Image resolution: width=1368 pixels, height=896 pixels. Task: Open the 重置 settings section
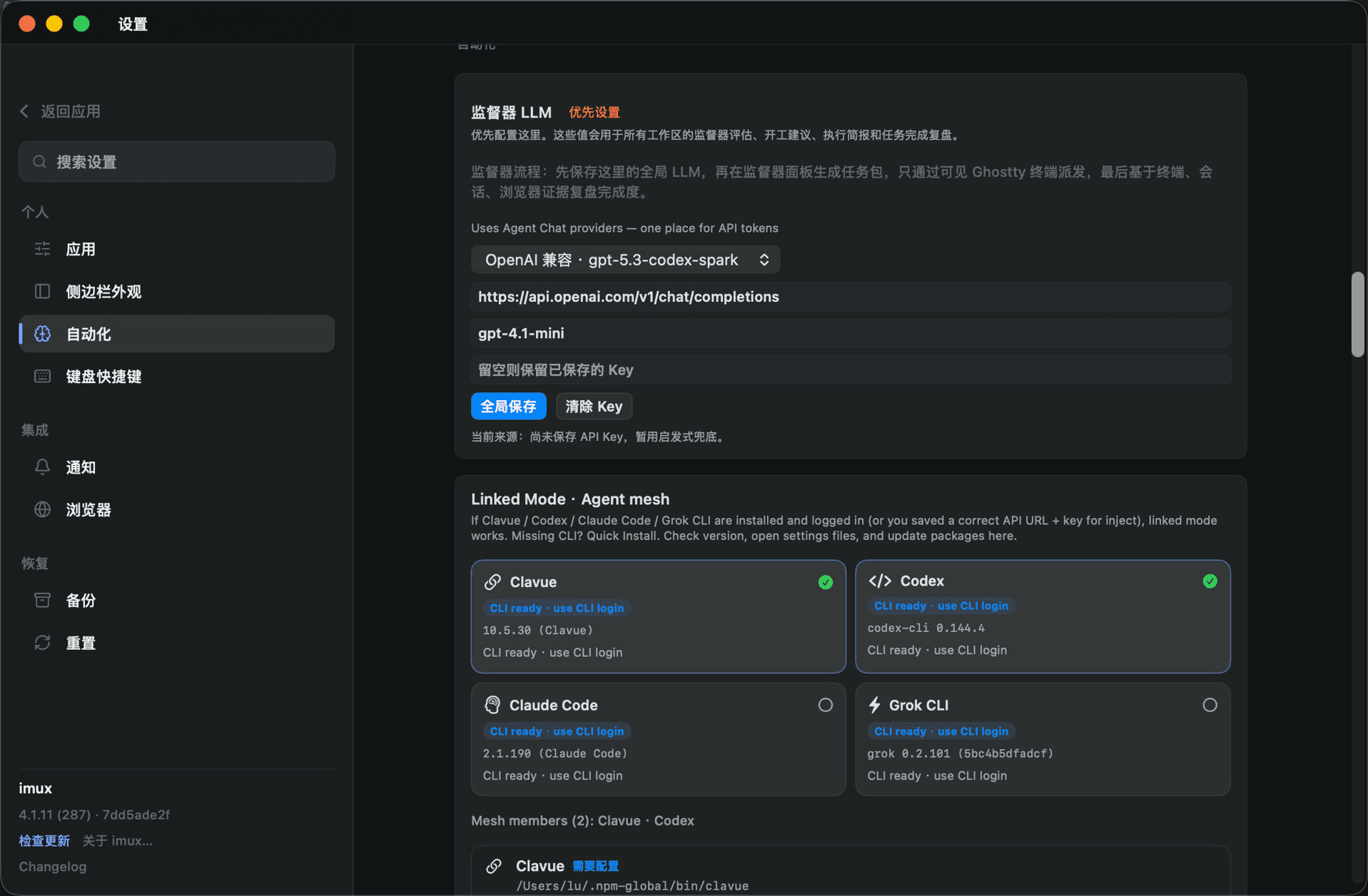pyautogui.click(x=177, y=643)
